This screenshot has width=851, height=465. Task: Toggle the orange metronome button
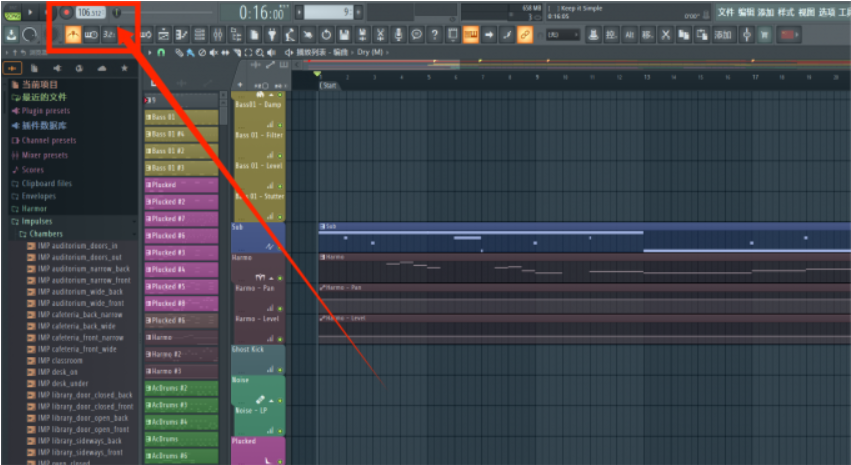73,35
